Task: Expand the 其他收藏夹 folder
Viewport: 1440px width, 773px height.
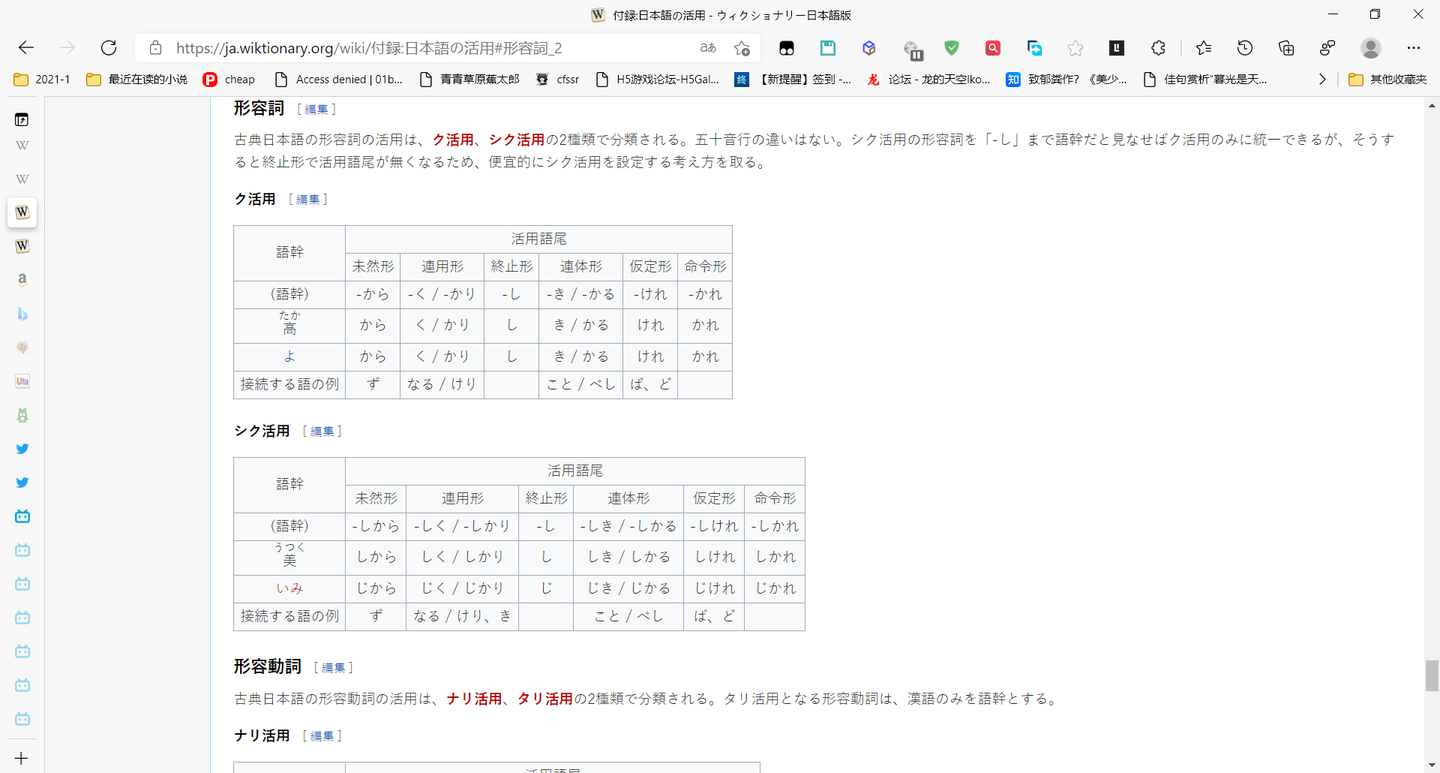Action: [1387, 79]
